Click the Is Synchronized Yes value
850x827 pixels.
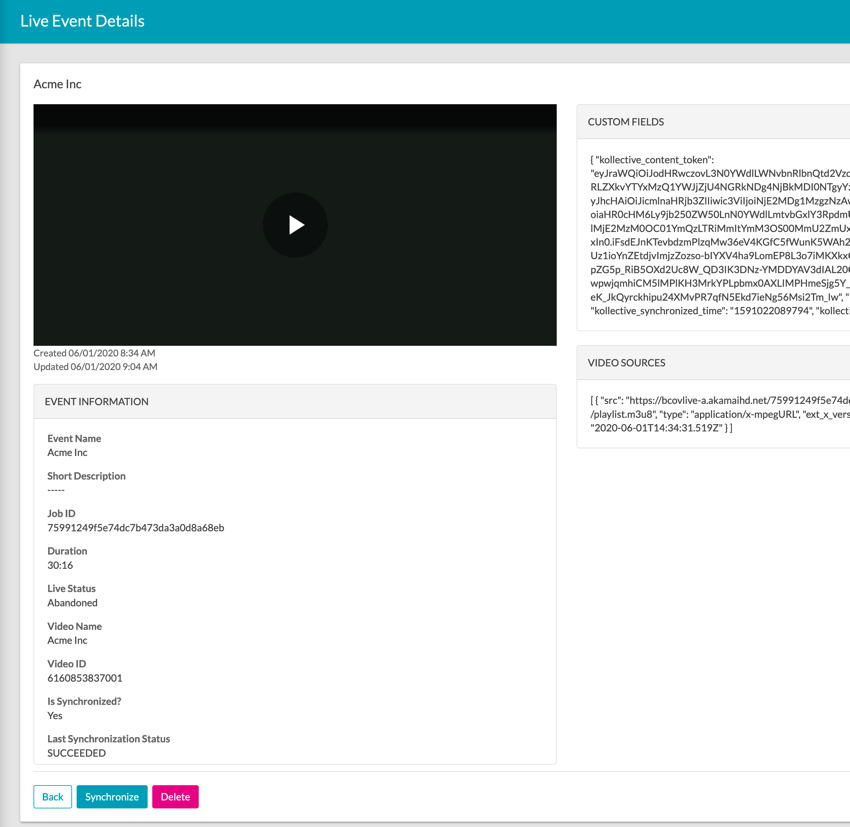pyautogui.click(x=55, y=715)
